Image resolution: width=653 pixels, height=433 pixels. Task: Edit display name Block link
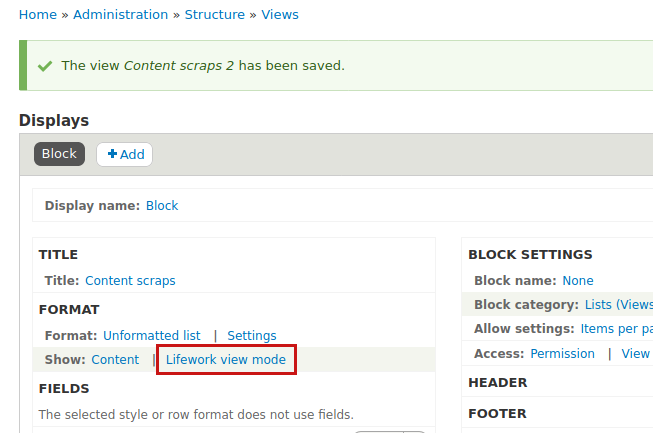click(x=162, y=206)
